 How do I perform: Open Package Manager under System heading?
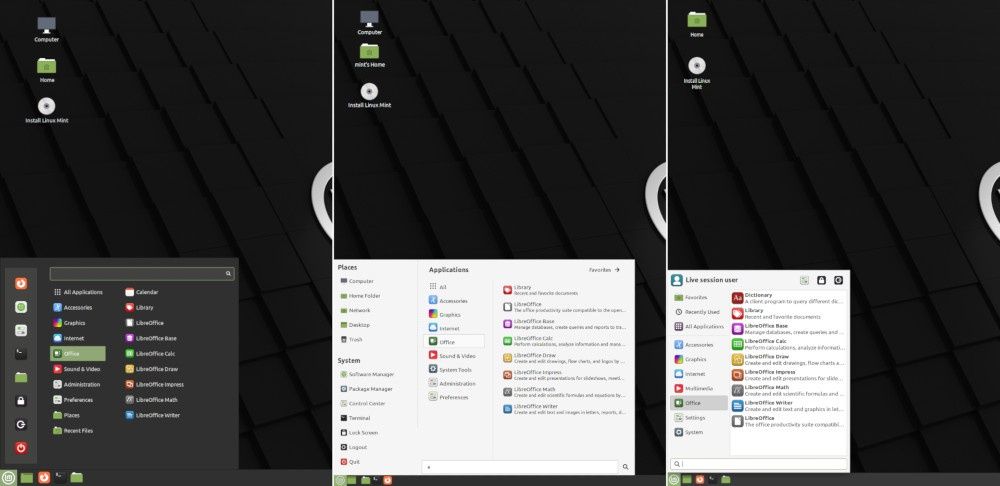(x=367, y=389)
